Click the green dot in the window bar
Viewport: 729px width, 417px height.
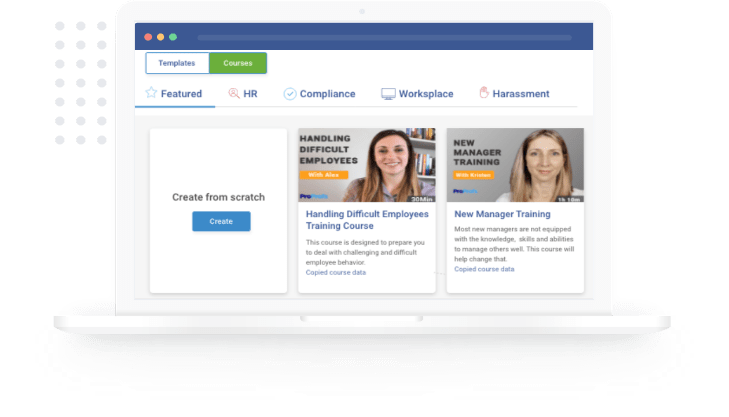[x=173, y=37]
